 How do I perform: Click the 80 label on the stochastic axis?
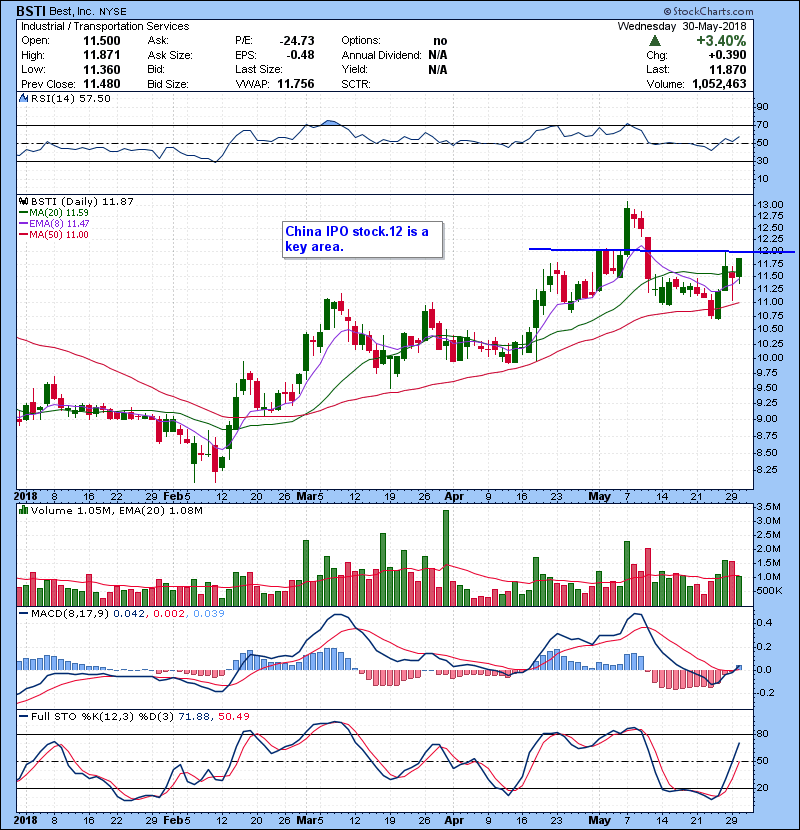pyautogui.click(x=763, y=734)
